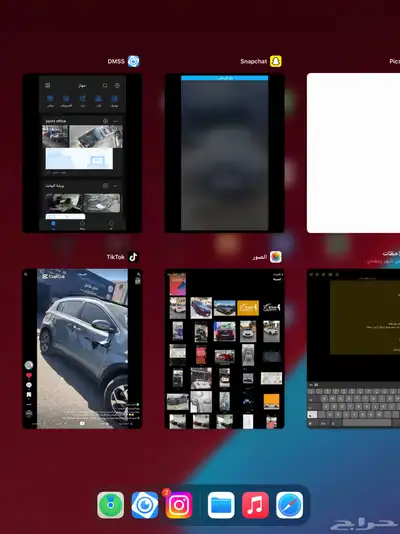Open the Find My app in dock
The width and height of the screenshot is (400, 534).
[111, 505]
